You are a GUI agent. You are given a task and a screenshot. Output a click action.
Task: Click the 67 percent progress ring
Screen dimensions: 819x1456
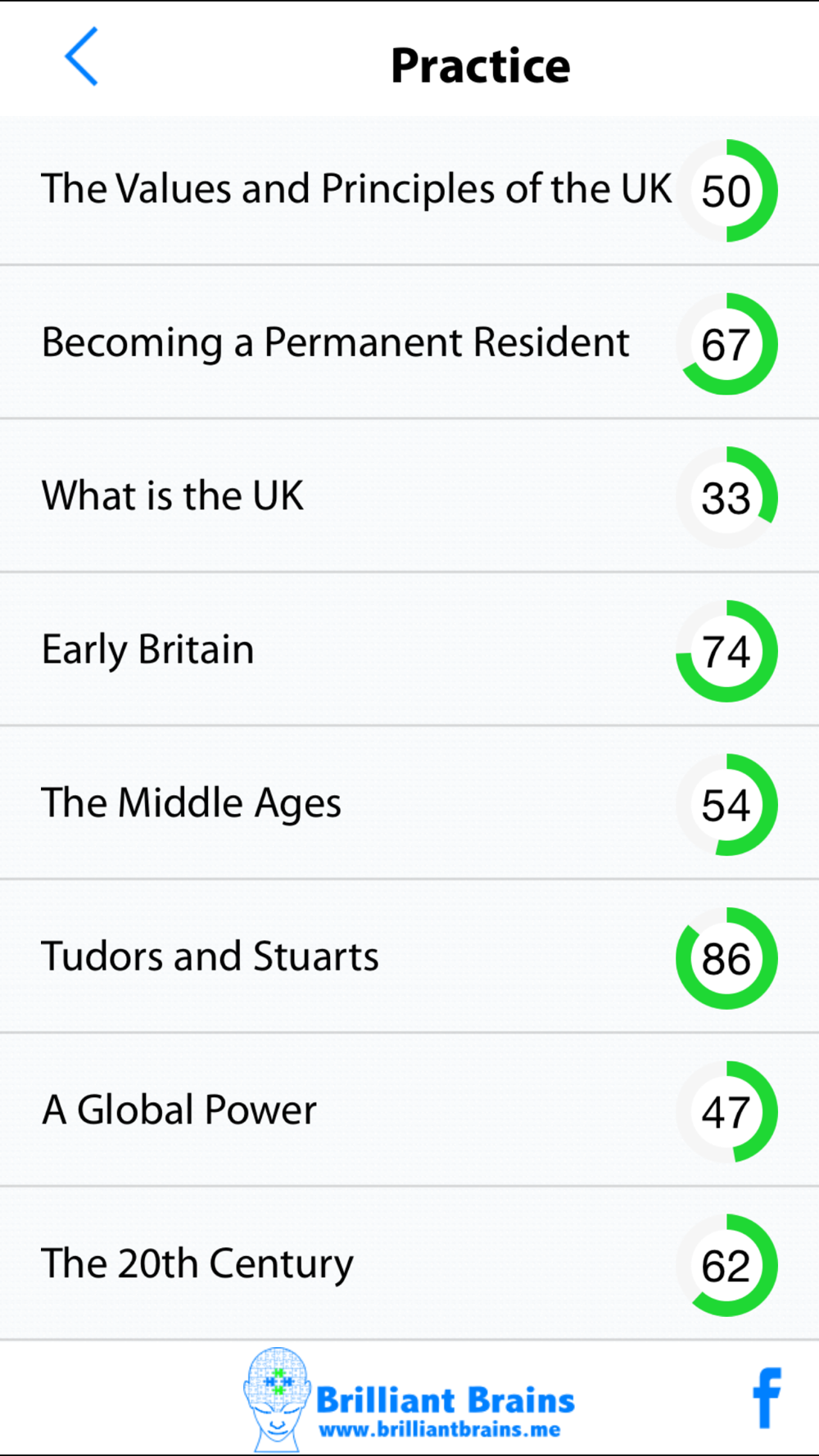[x=726, y=344]
